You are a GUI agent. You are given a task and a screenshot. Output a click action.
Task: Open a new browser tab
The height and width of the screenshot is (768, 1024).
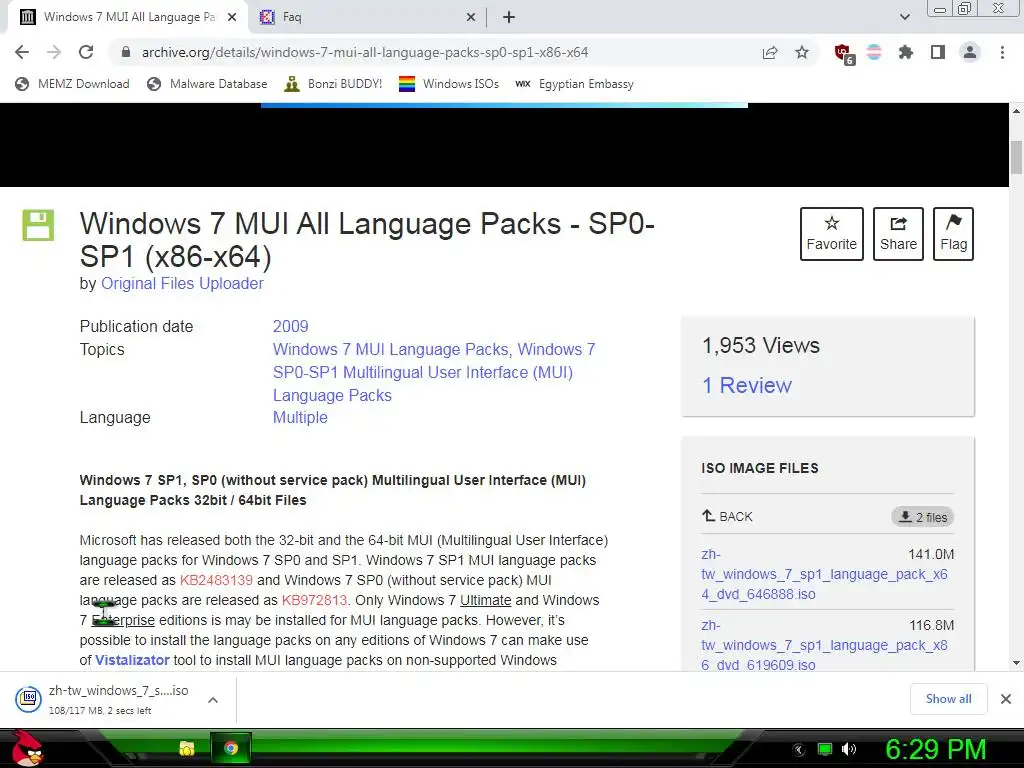(509, 18)
